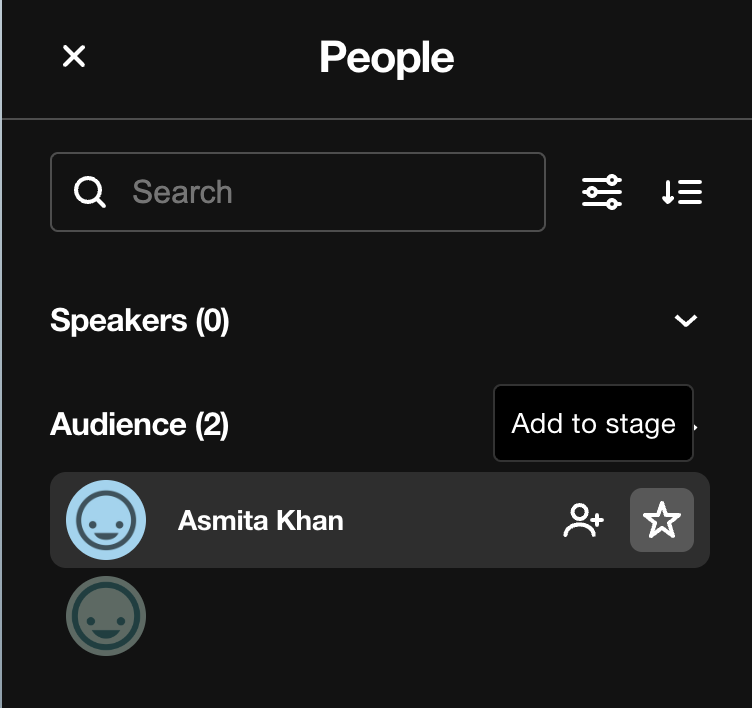
Task: Add Asmita Khan to stage via person-plus icon
Action: [583, 520]
